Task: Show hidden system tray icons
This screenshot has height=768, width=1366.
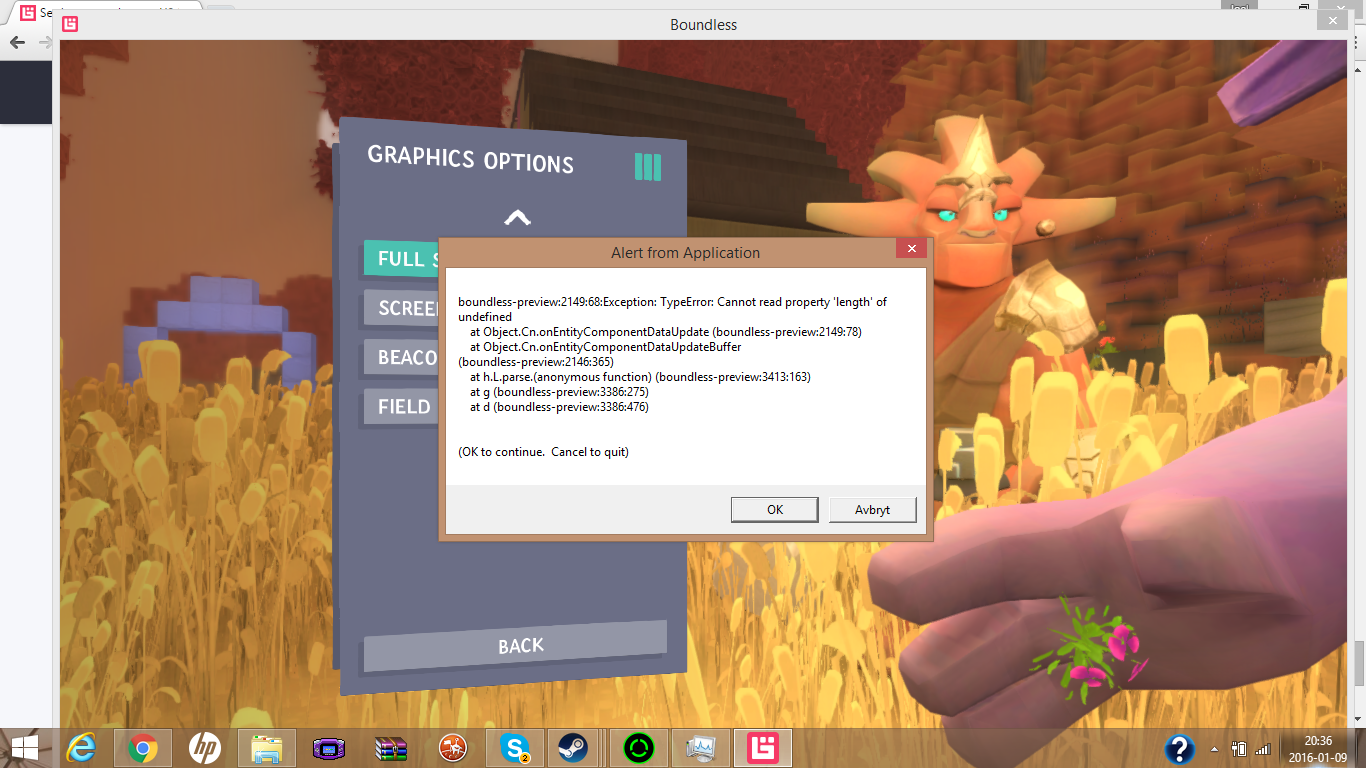Action: tap(1214, 749)
